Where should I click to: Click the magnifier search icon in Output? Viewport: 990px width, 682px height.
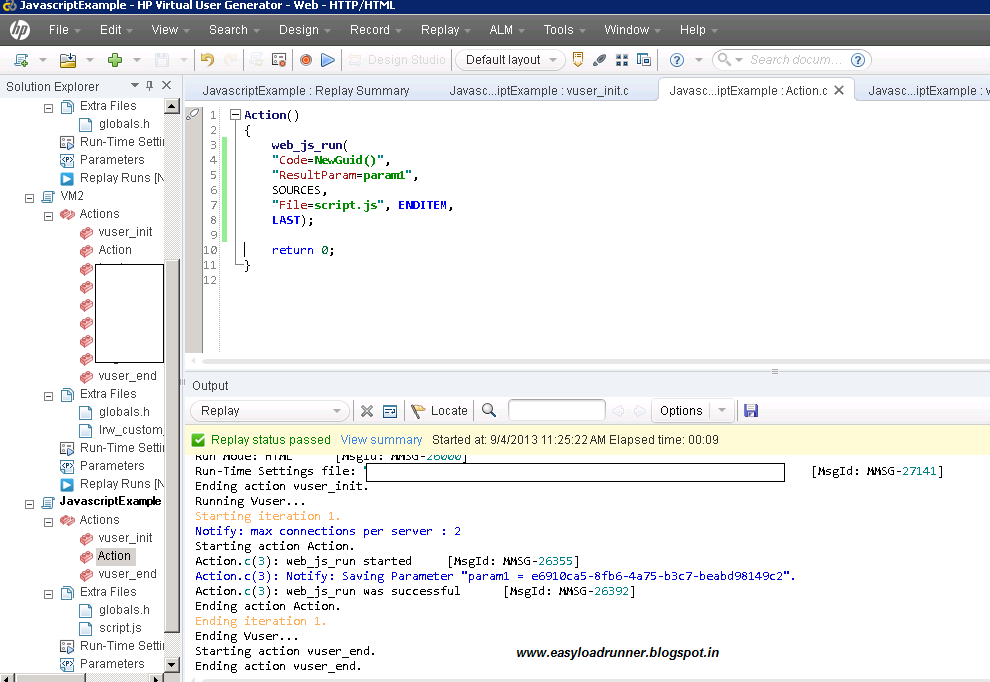[489, 411]
